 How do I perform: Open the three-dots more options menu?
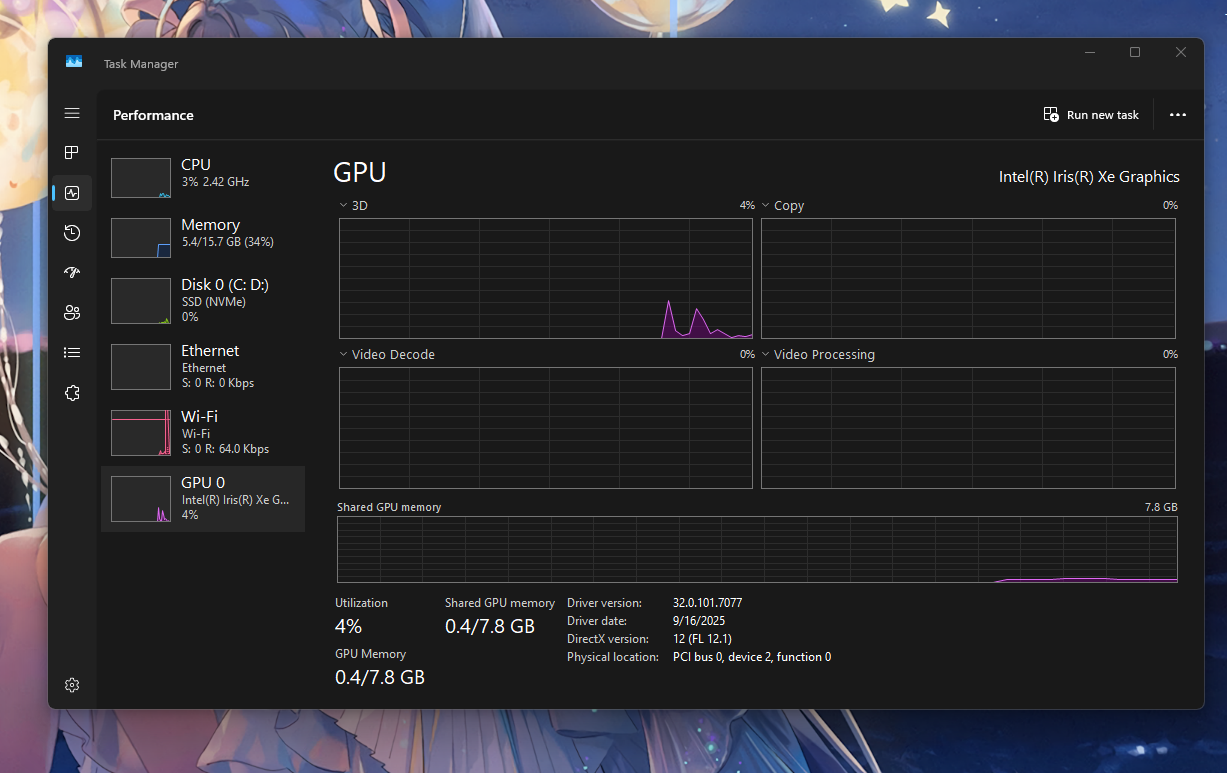pos(1178,115)
